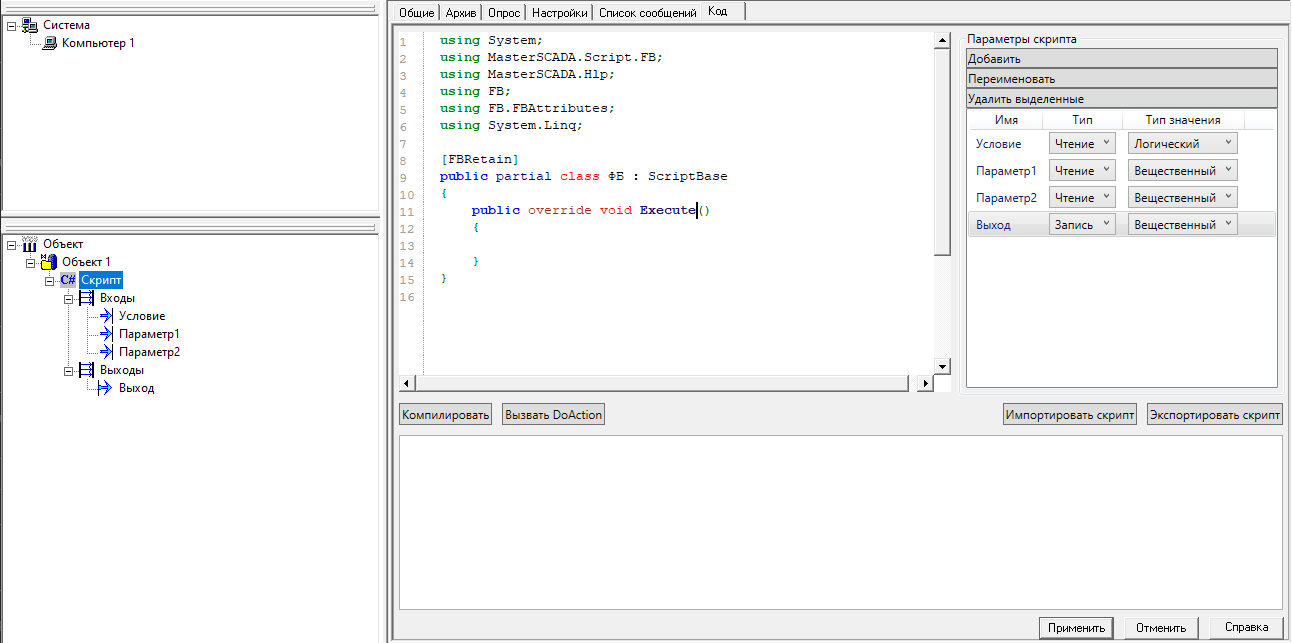Click the code editor vertical scrollbar thumb
The width and height of the screenshot is (1292, 643).
942,152
